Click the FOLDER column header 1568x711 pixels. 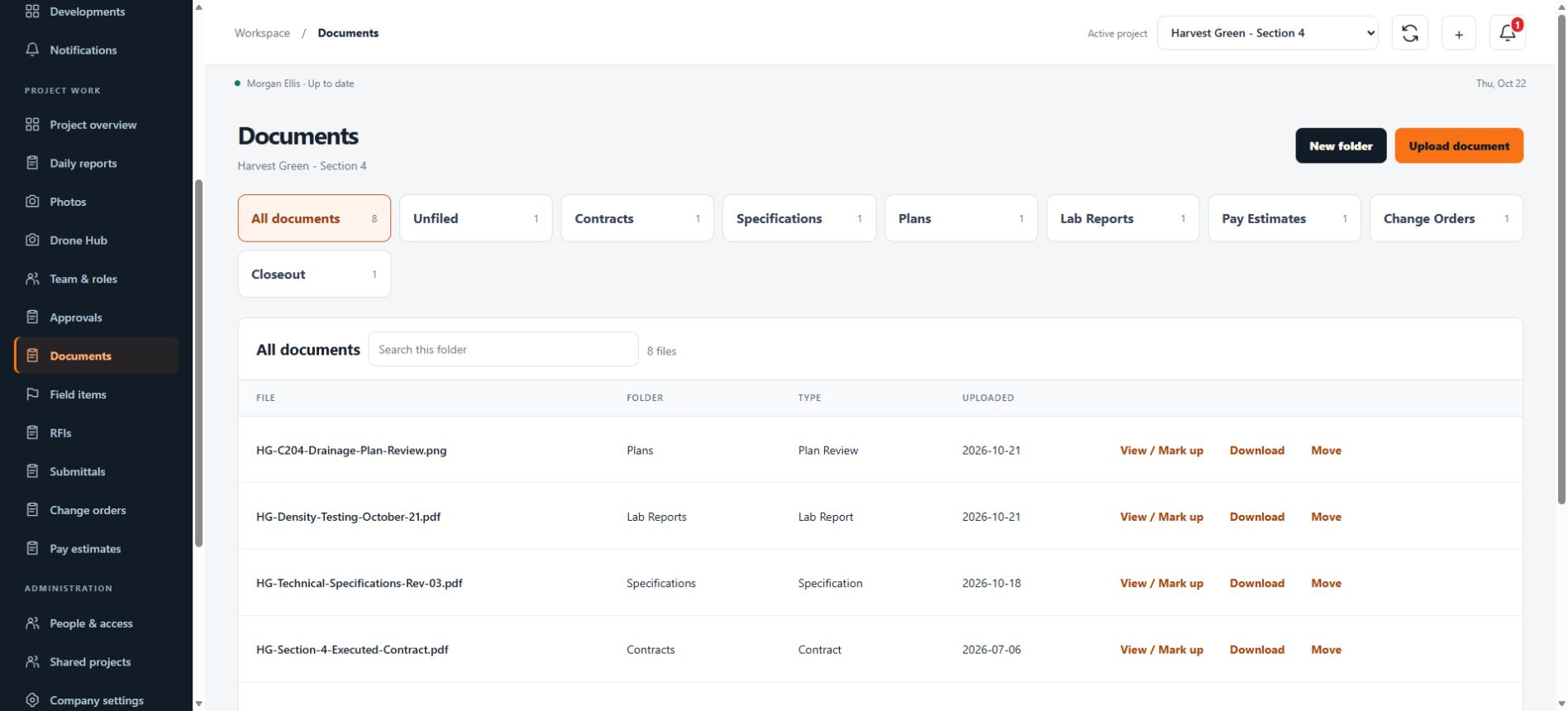645,398
